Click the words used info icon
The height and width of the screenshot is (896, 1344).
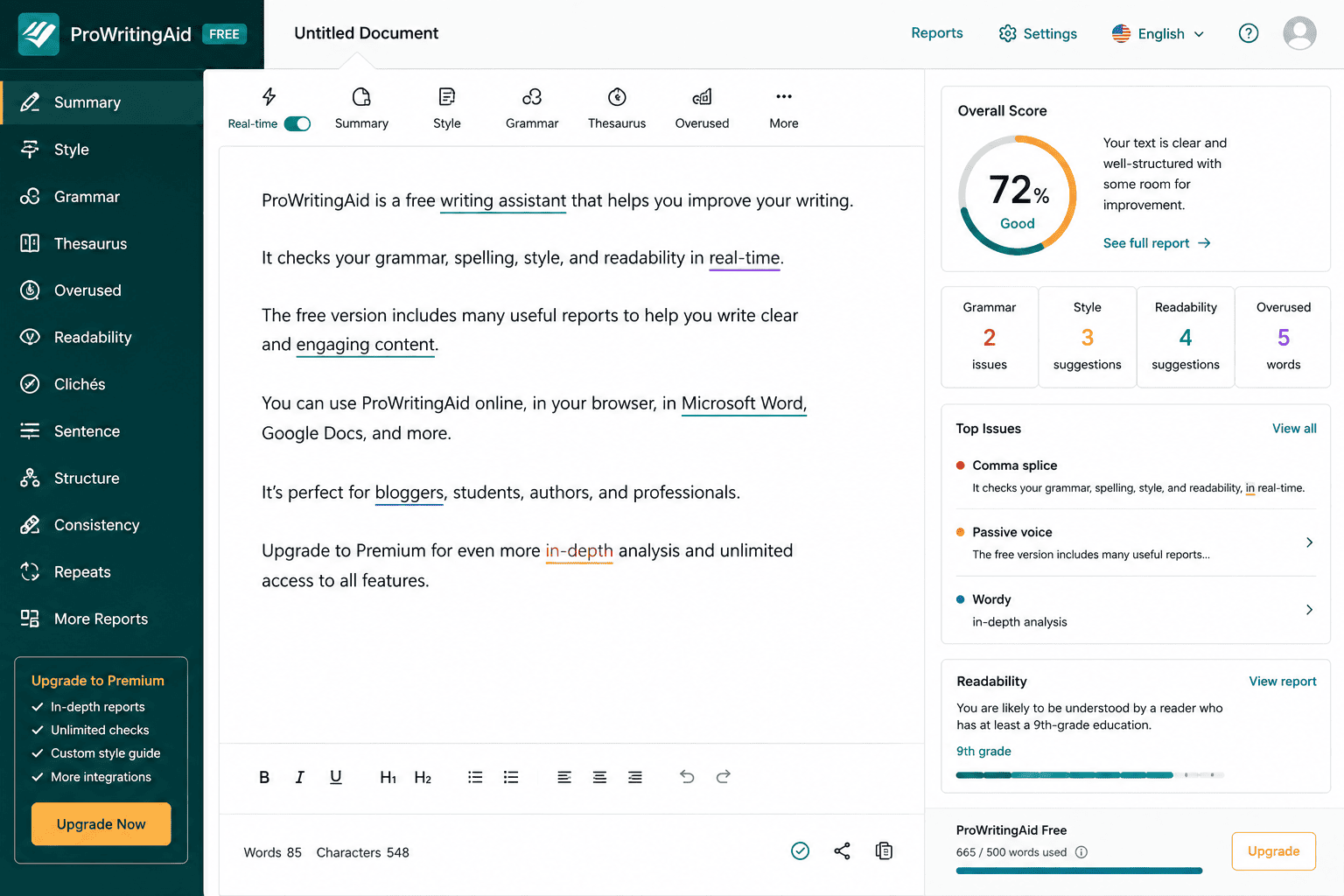click(1081, 852)
